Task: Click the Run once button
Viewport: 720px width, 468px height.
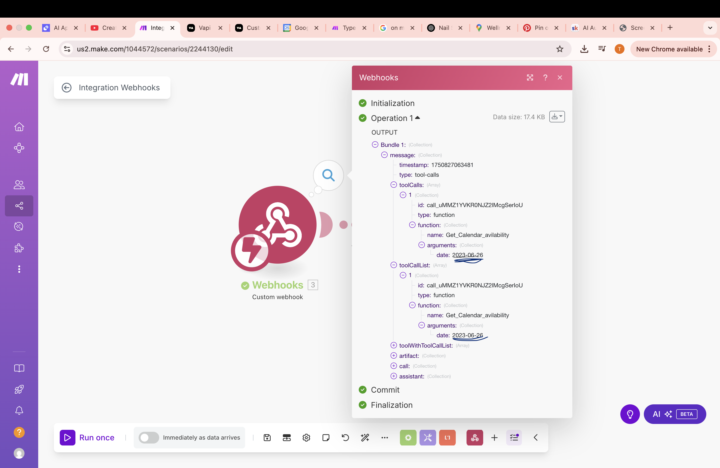Action: [87, 438]
